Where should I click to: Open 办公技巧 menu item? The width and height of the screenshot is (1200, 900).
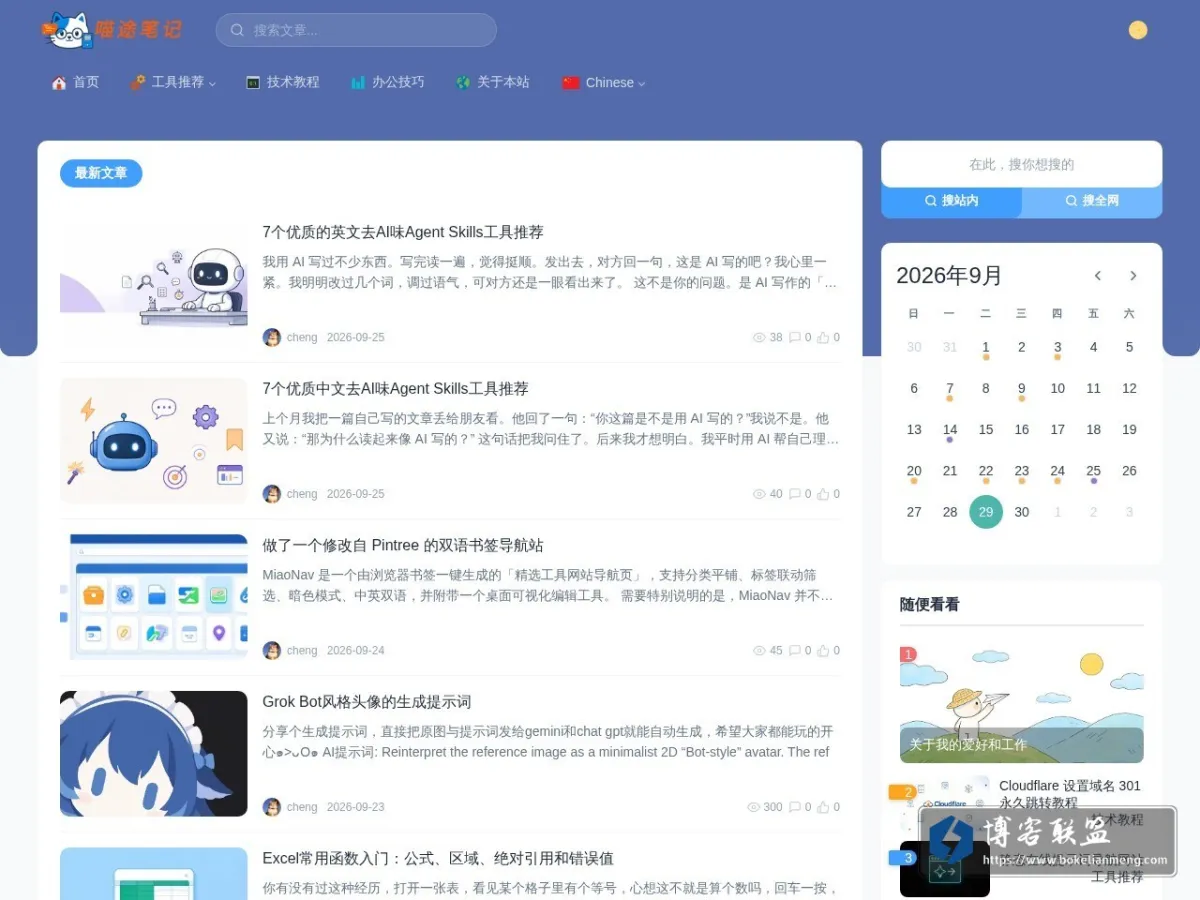pos(388,82)
